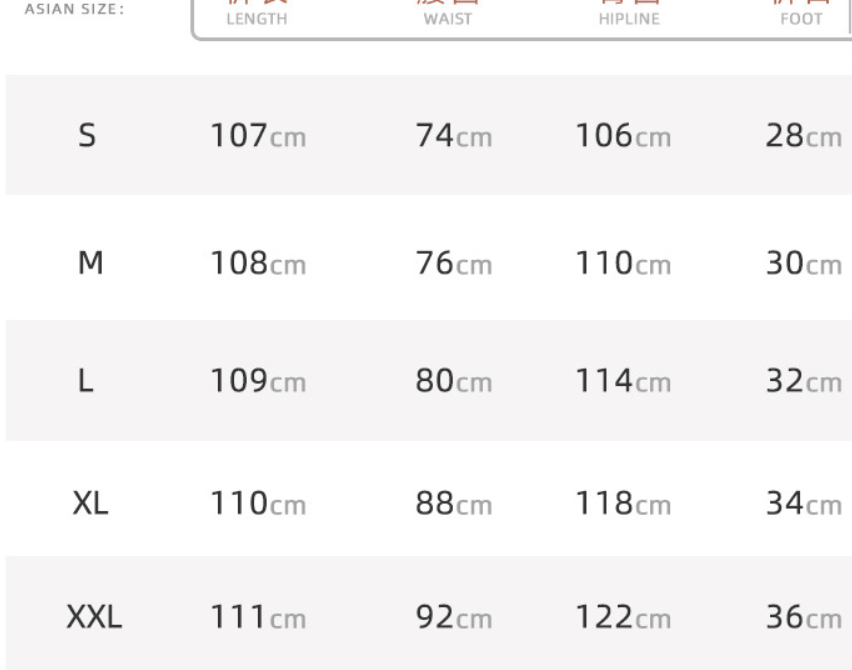Image resolution: width=852 pixels, height=670 pixels.
Task: Click the 30cm foot value for M
Action: click(x=803, y=263)
